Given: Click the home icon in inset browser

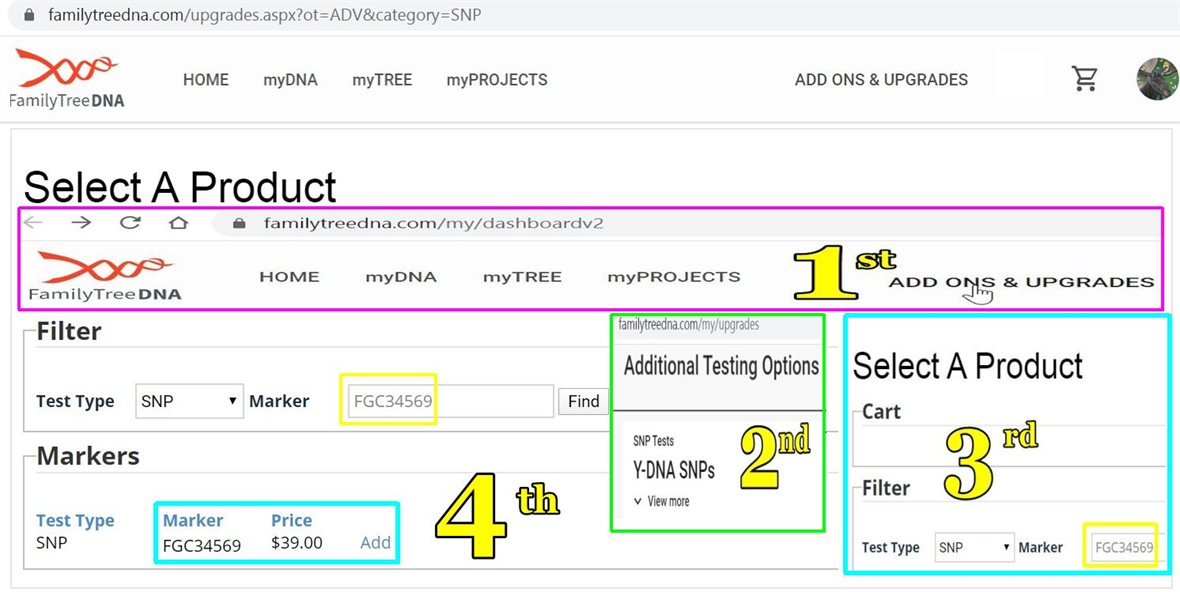Looking at the screenshot, I should click(x=178, y=223).
